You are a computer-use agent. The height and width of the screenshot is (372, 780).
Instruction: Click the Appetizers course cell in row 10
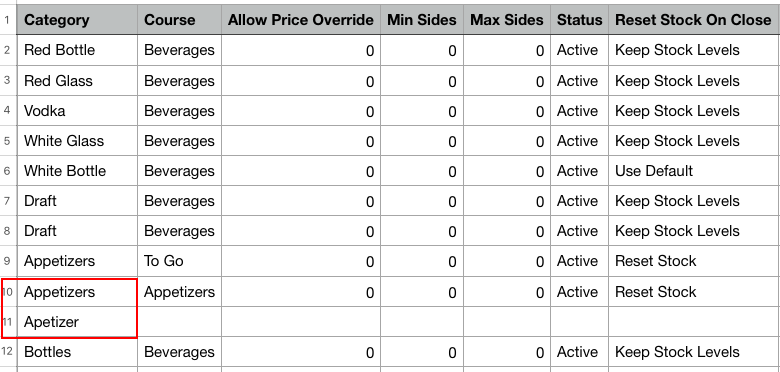point(180,292)
